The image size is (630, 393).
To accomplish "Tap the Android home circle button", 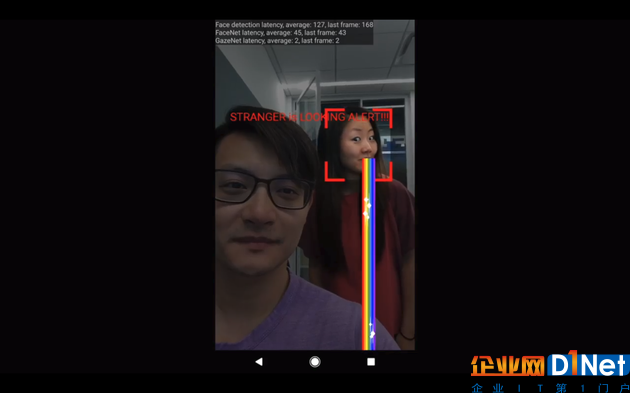I will pos(315,362).
